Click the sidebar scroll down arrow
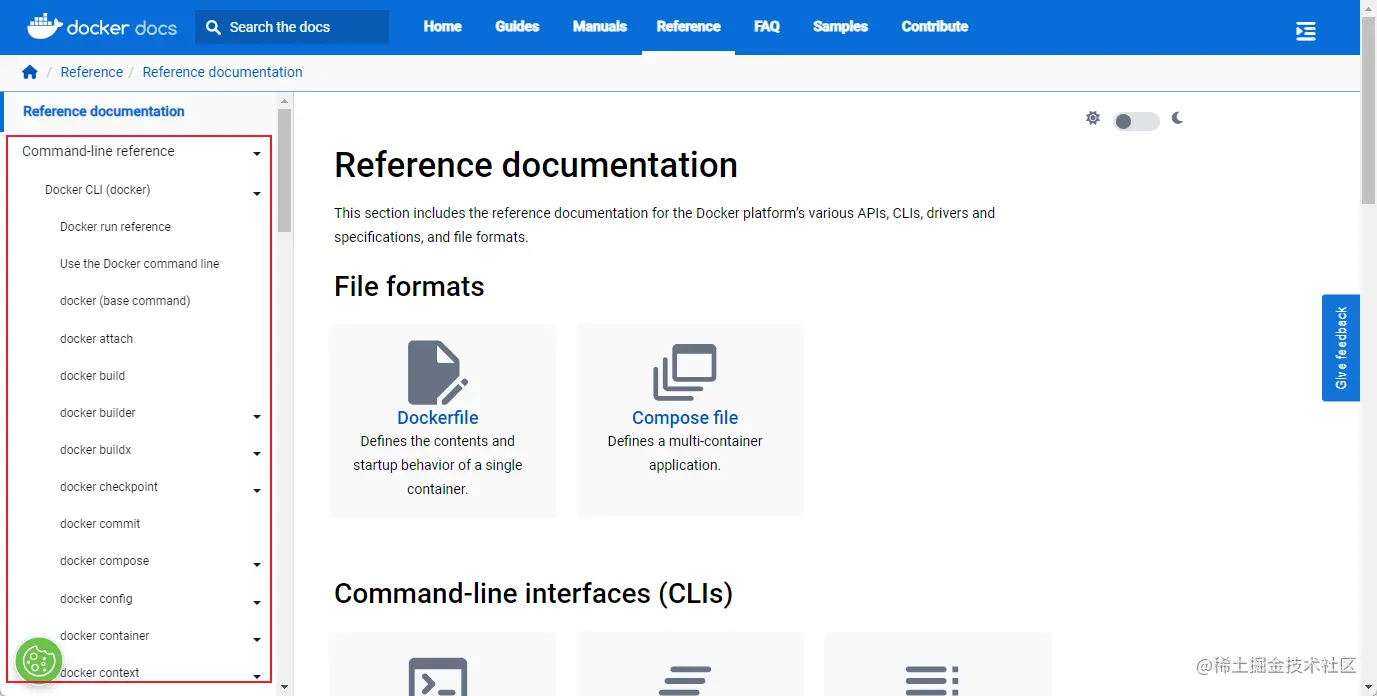The height and width of the screenshot is (696, 1377). pos(285,688)
